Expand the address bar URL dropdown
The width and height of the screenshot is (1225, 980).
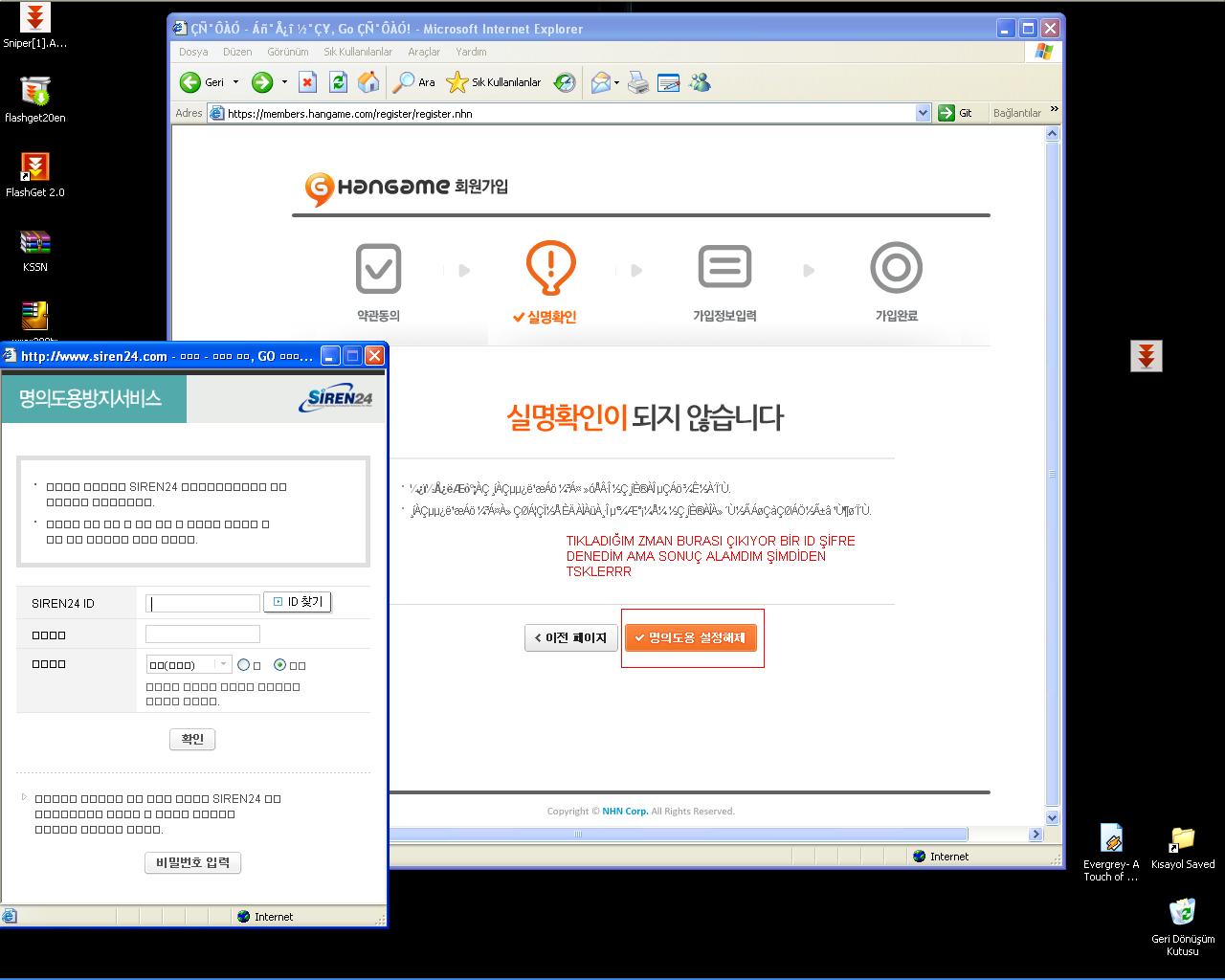click(923, 113)
